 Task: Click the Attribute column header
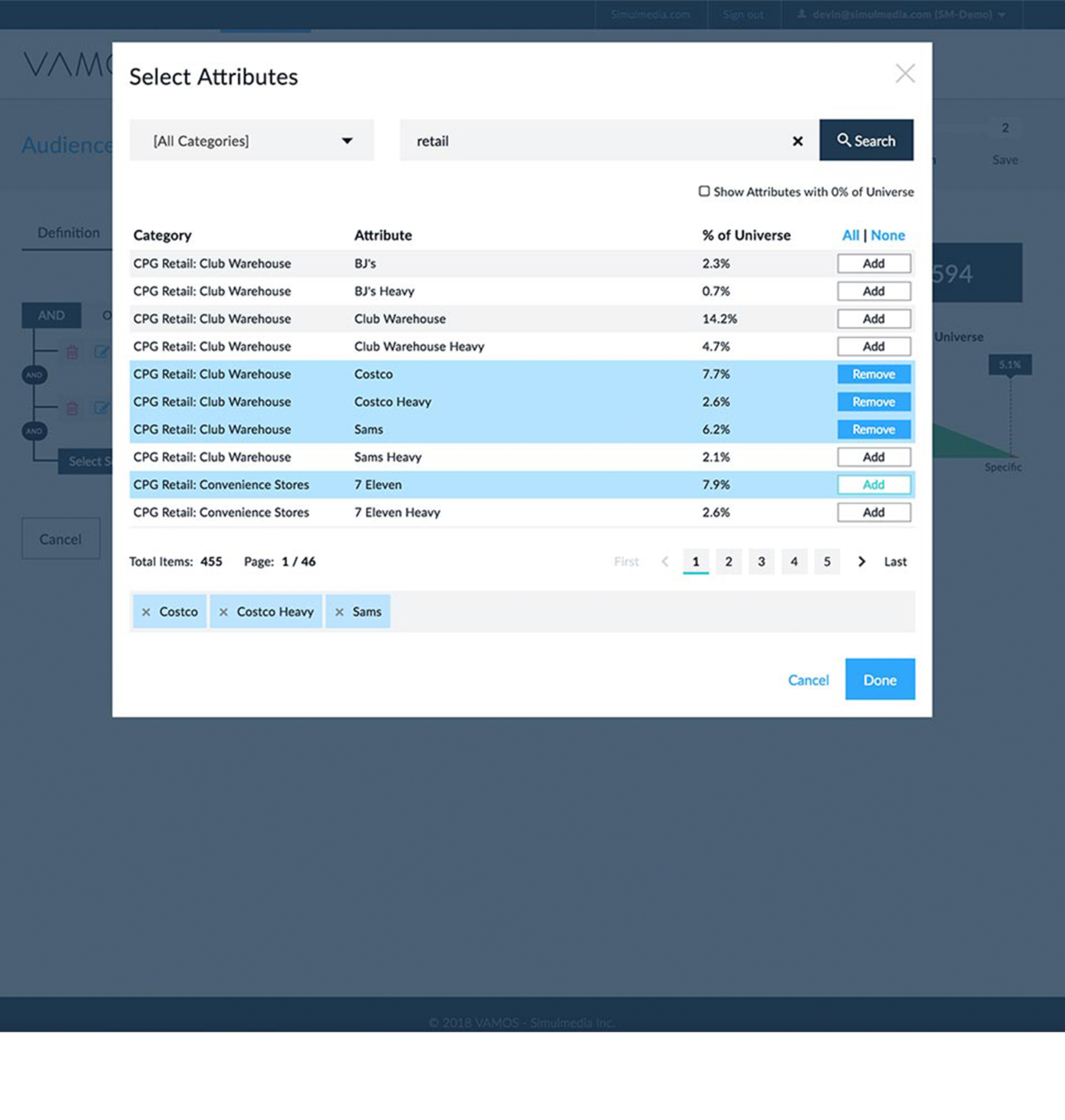point(383,235)
